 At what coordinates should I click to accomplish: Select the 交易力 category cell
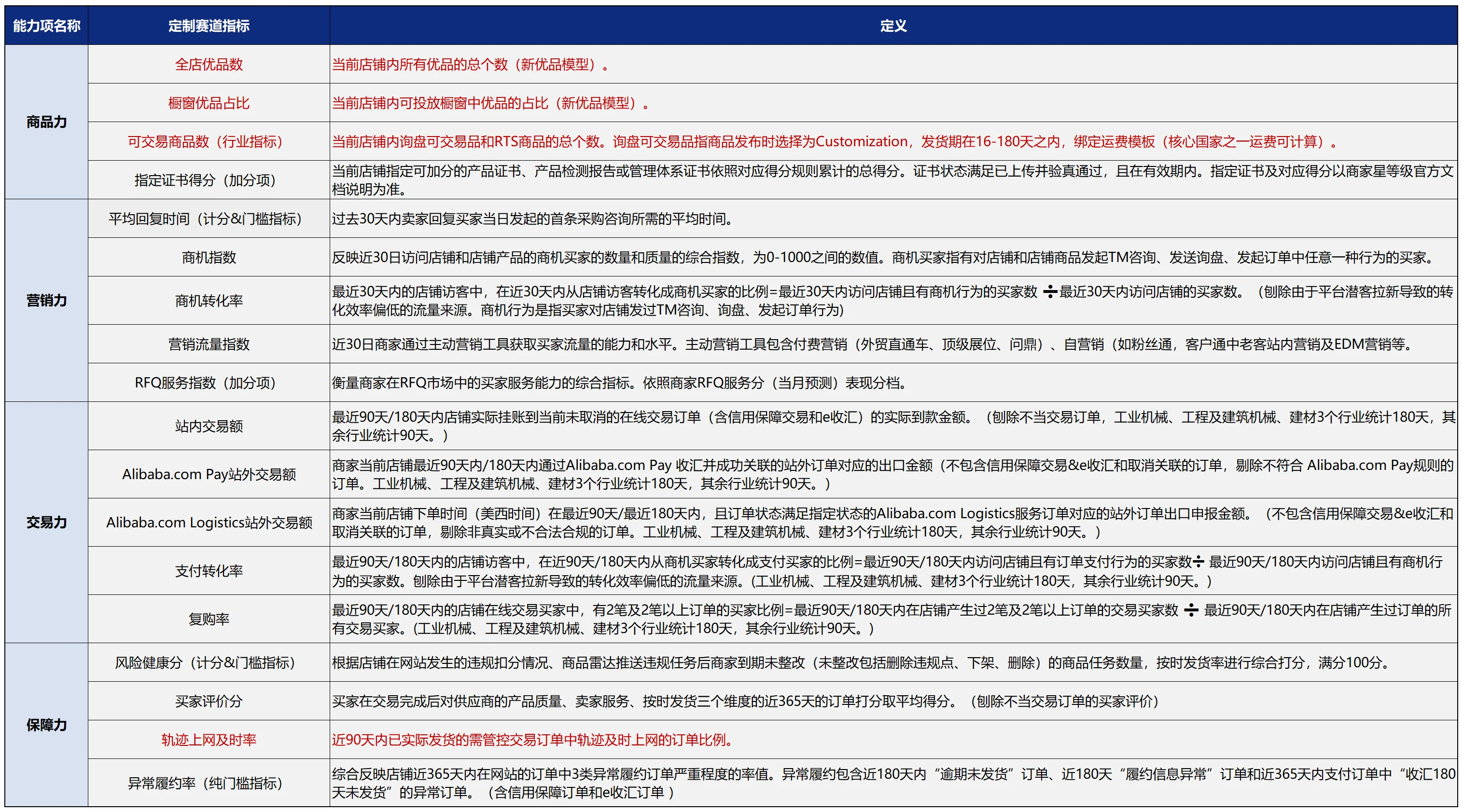tap(46, 523)
